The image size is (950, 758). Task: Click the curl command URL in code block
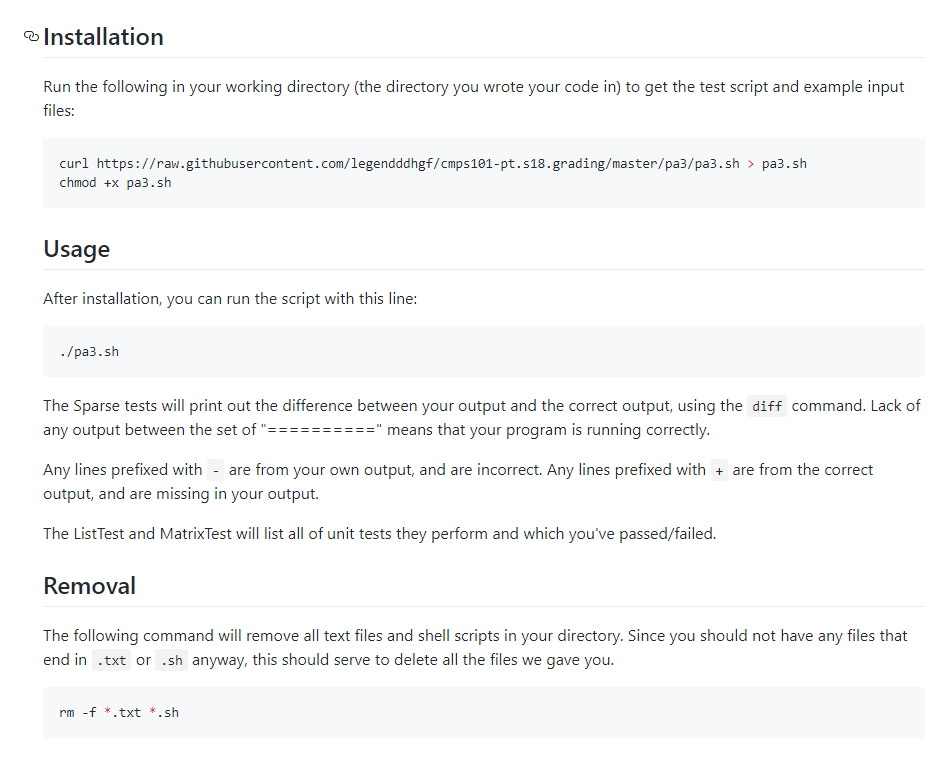418,164
